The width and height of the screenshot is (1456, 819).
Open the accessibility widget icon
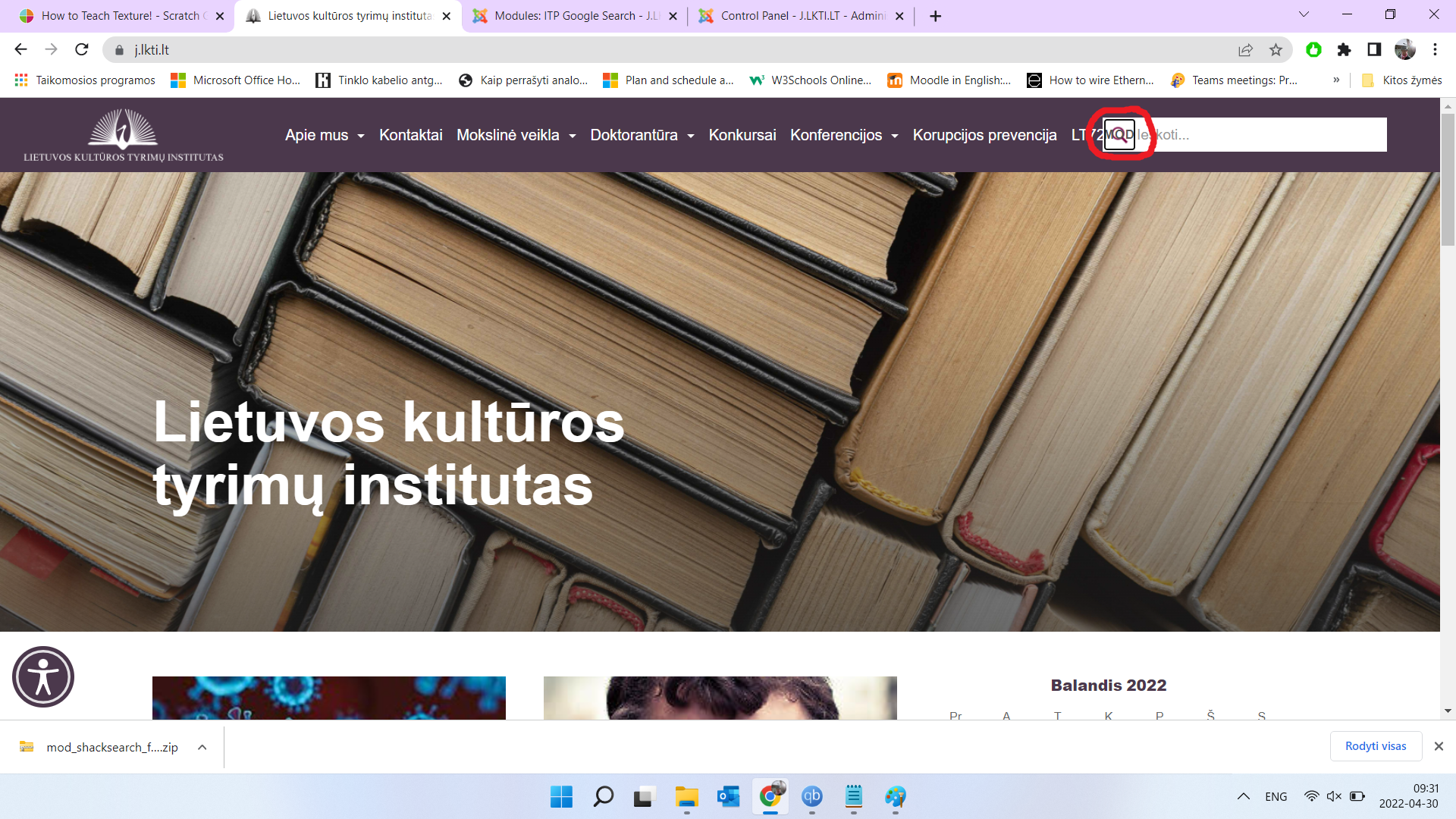(43, 676)
